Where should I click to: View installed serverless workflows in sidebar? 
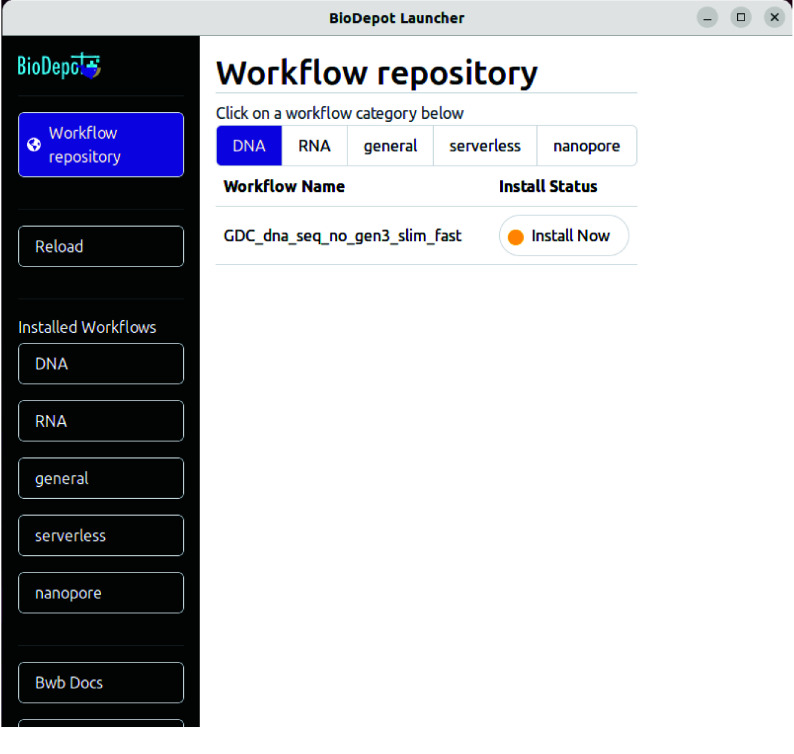[101, 535]
